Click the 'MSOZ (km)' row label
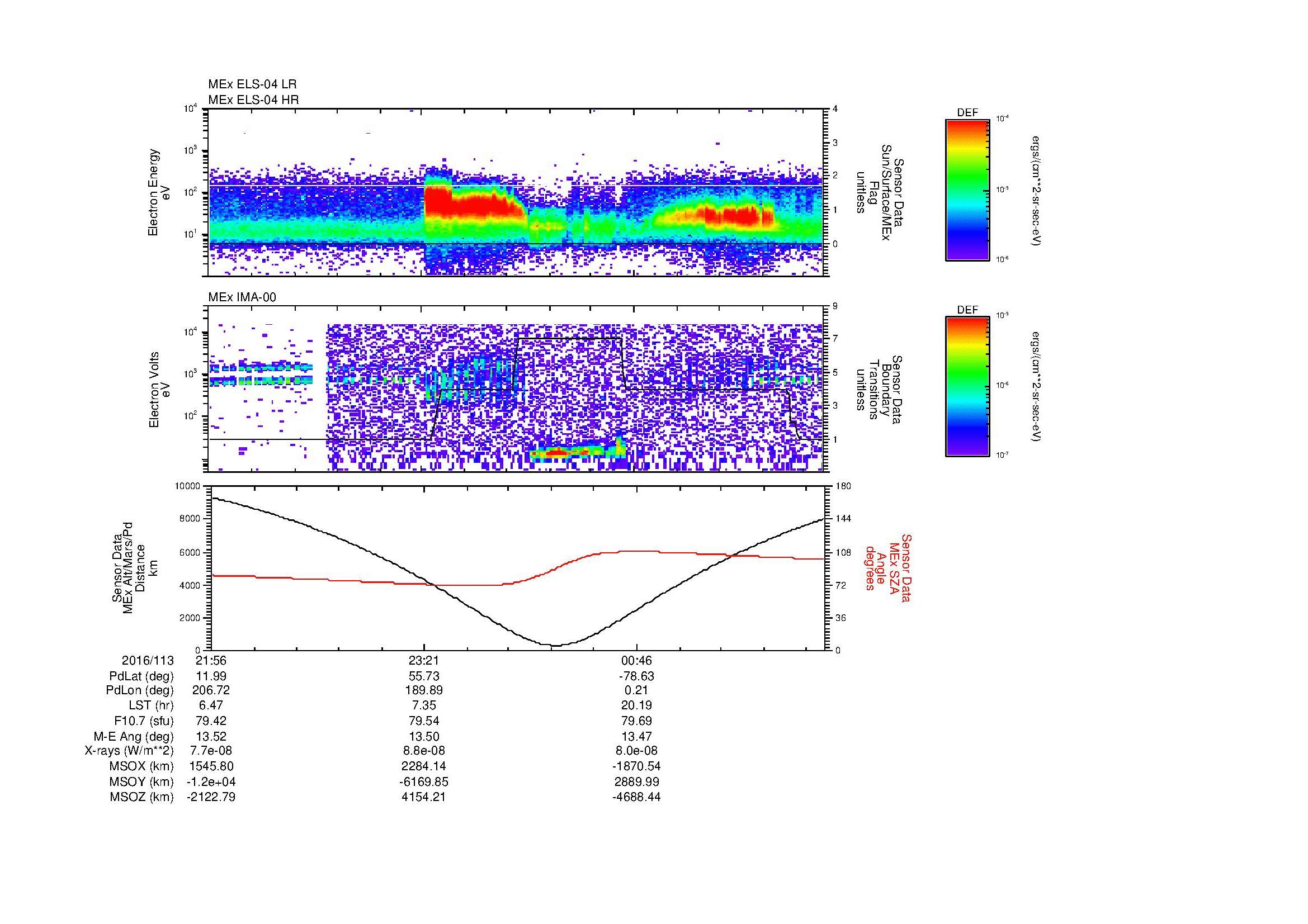 coord(141,797)
